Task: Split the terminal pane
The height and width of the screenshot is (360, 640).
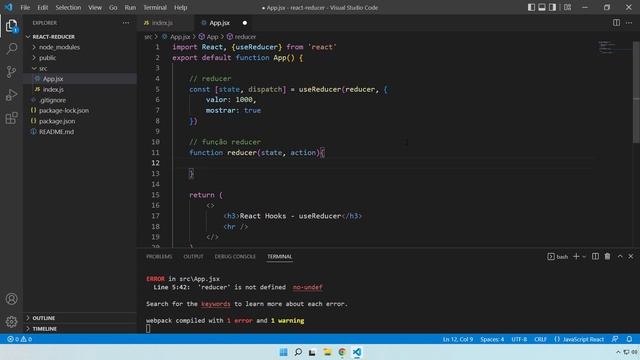Action: tap(595, 256)
